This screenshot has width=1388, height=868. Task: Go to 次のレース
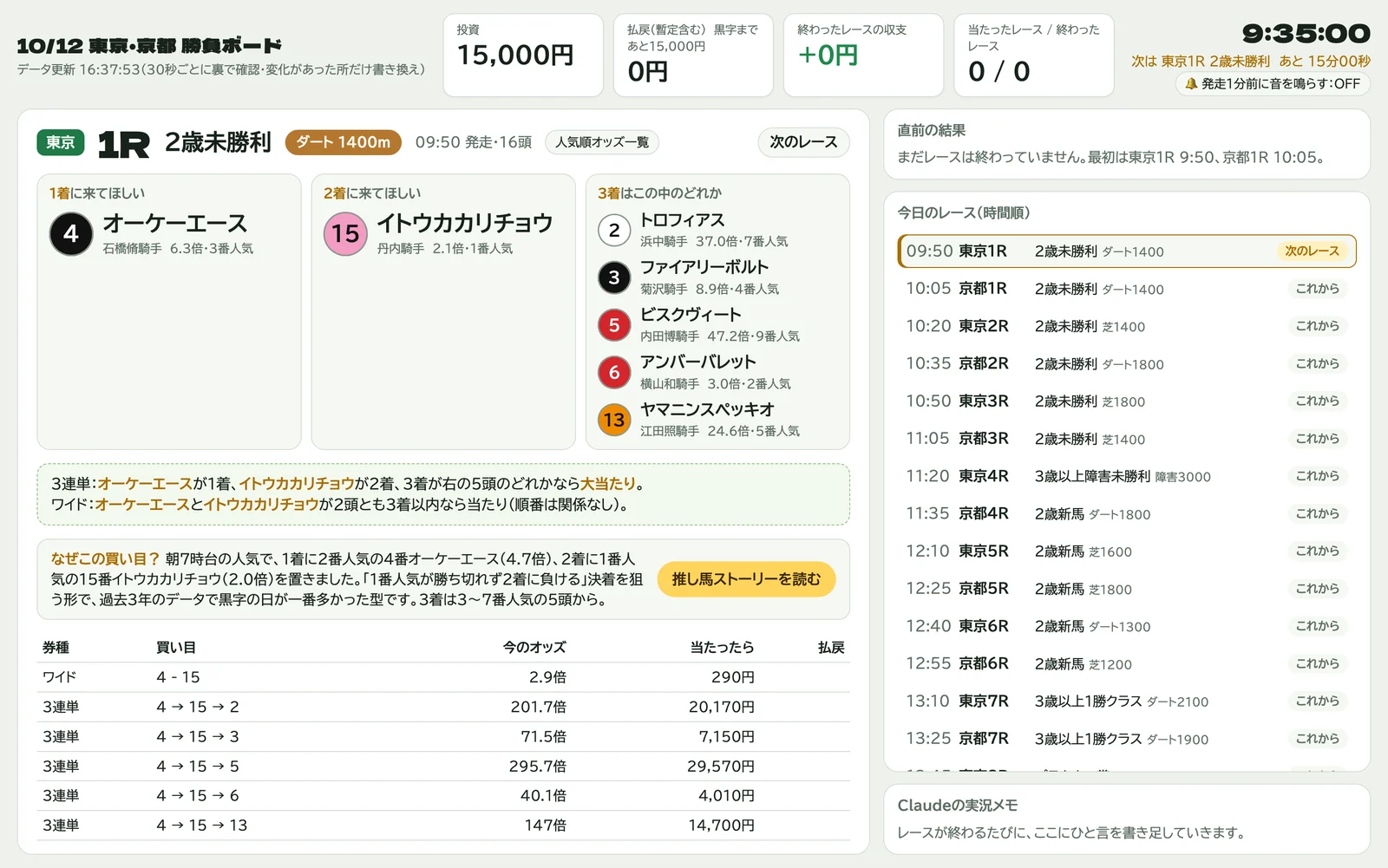pyautogui.click(x=803, y=142)
